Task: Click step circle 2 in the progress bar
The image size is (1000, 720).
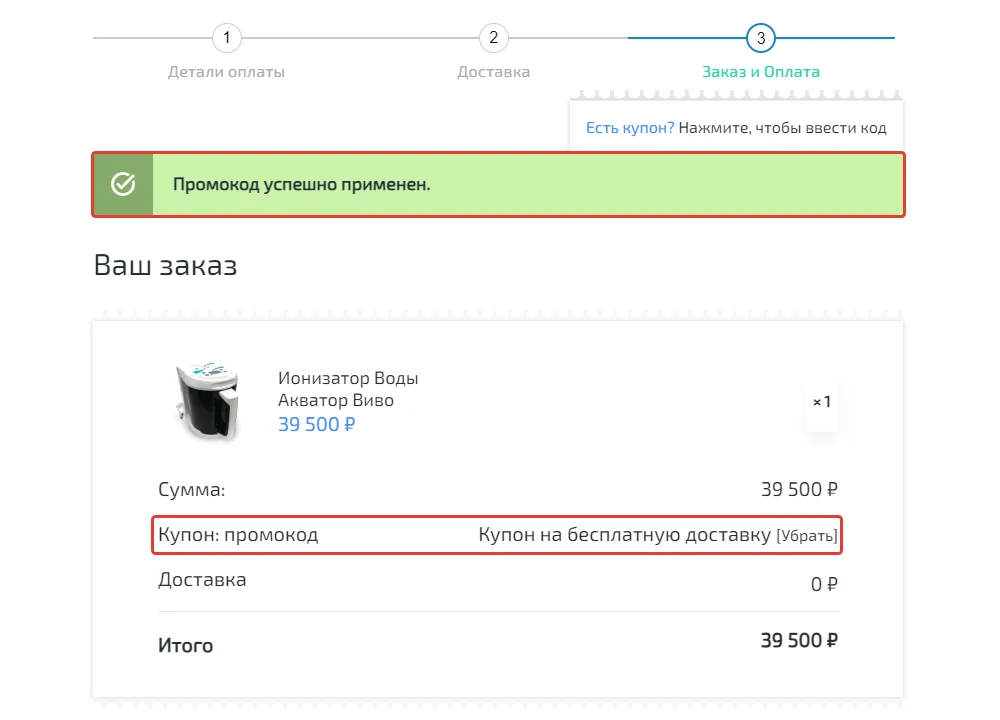Action: (x=493, y=38)
